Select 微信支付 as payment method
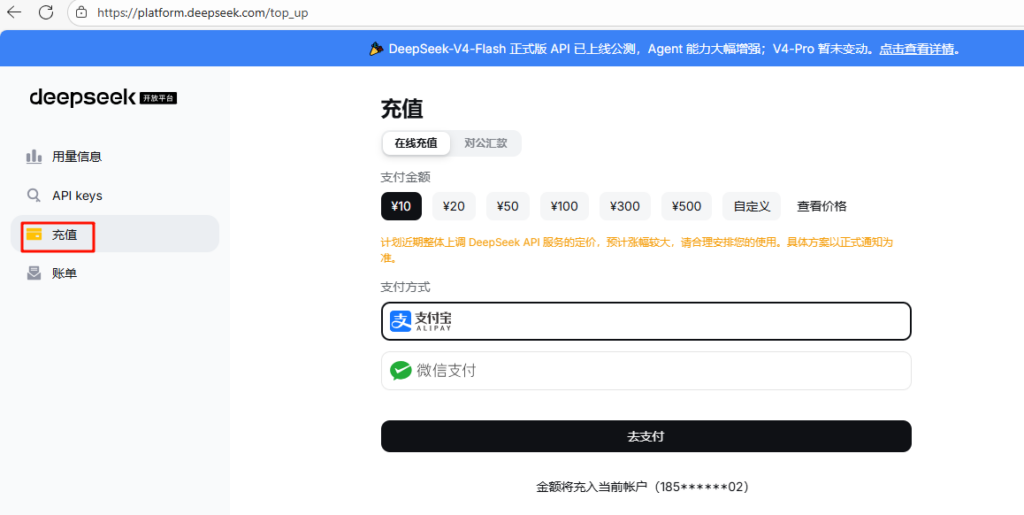The width and height of the screenshot is (1024, 515). pos(646,371)
